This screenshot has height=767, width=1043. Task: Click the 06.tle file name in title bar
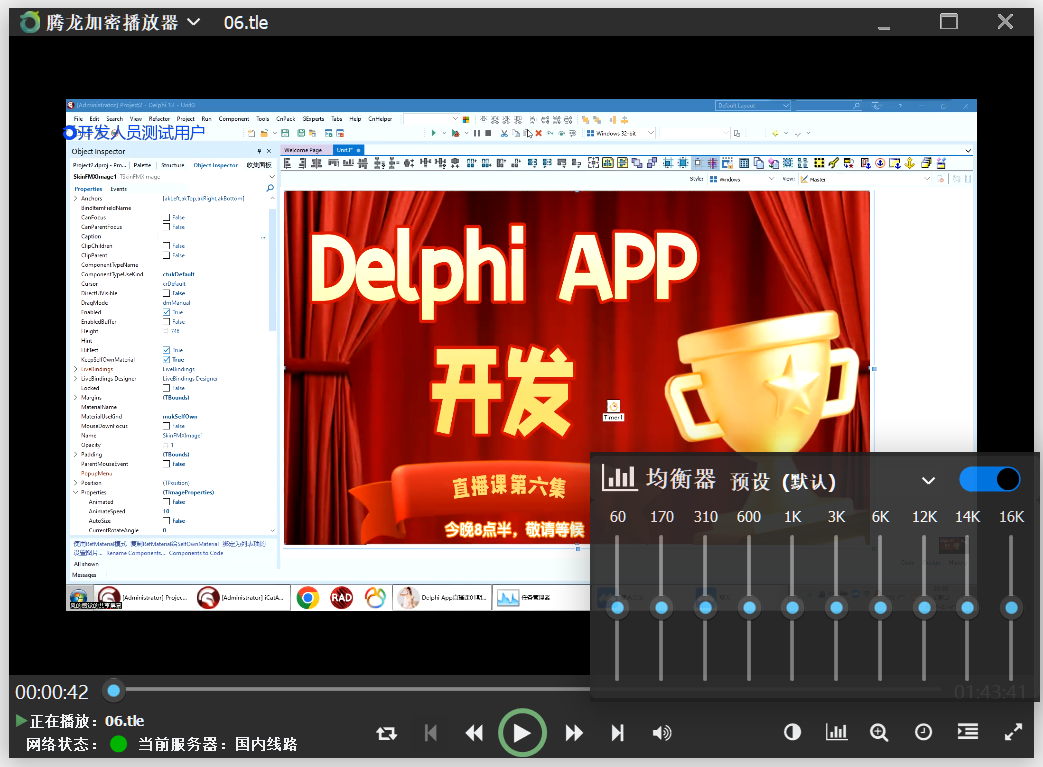click(x=246, y=23)
